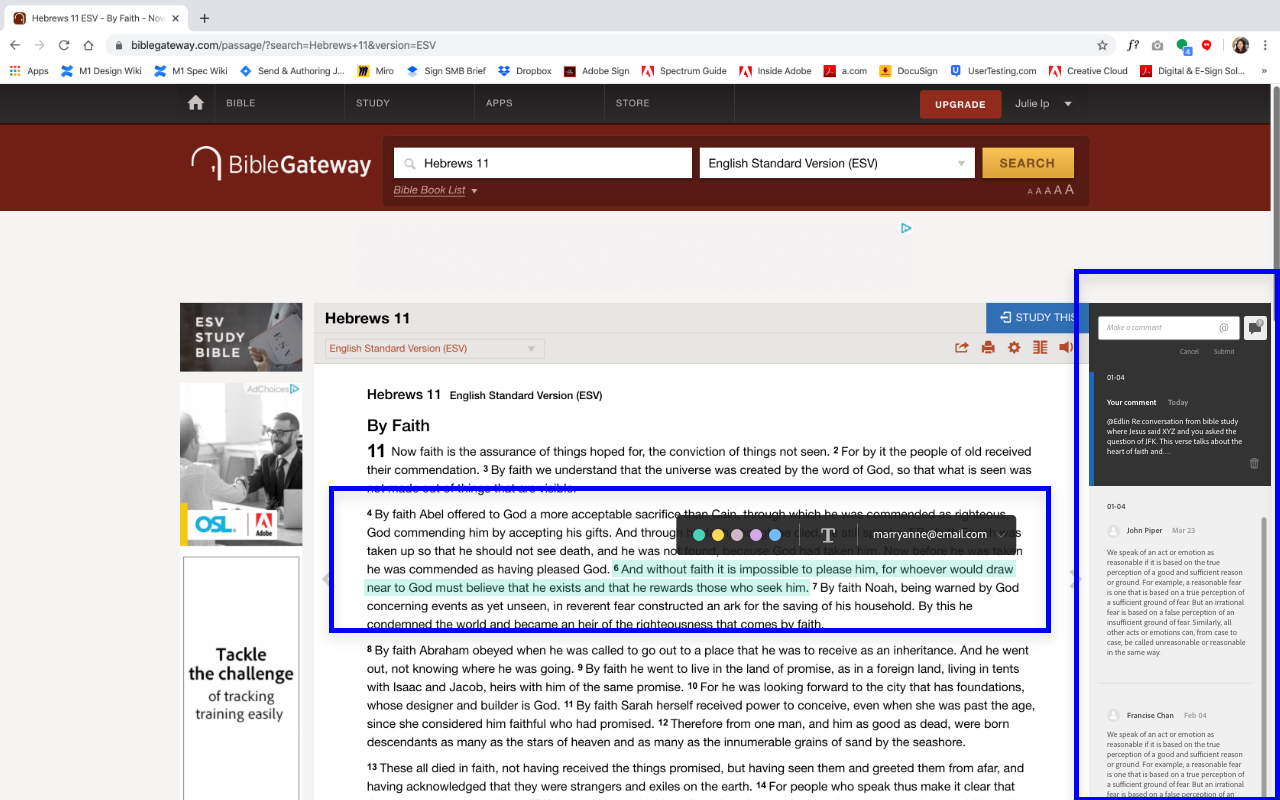Print the passage with the printer icon
1280x800 pixels.
[988, 348]
